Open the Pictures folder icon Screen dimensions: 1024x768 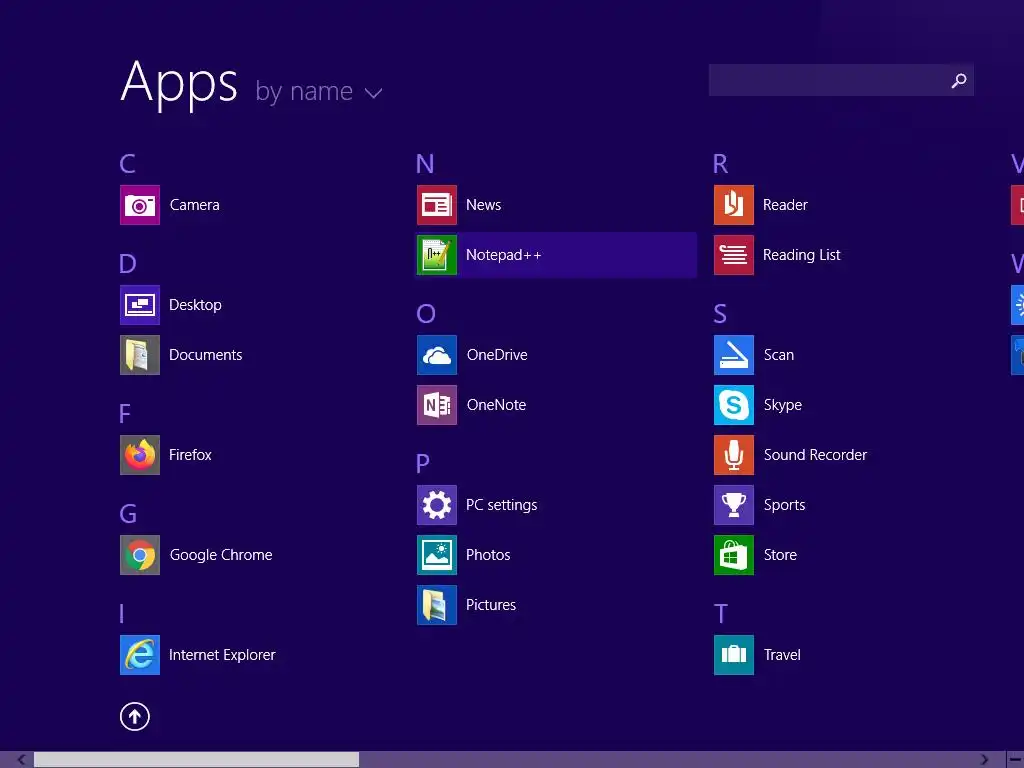point(437,605)
